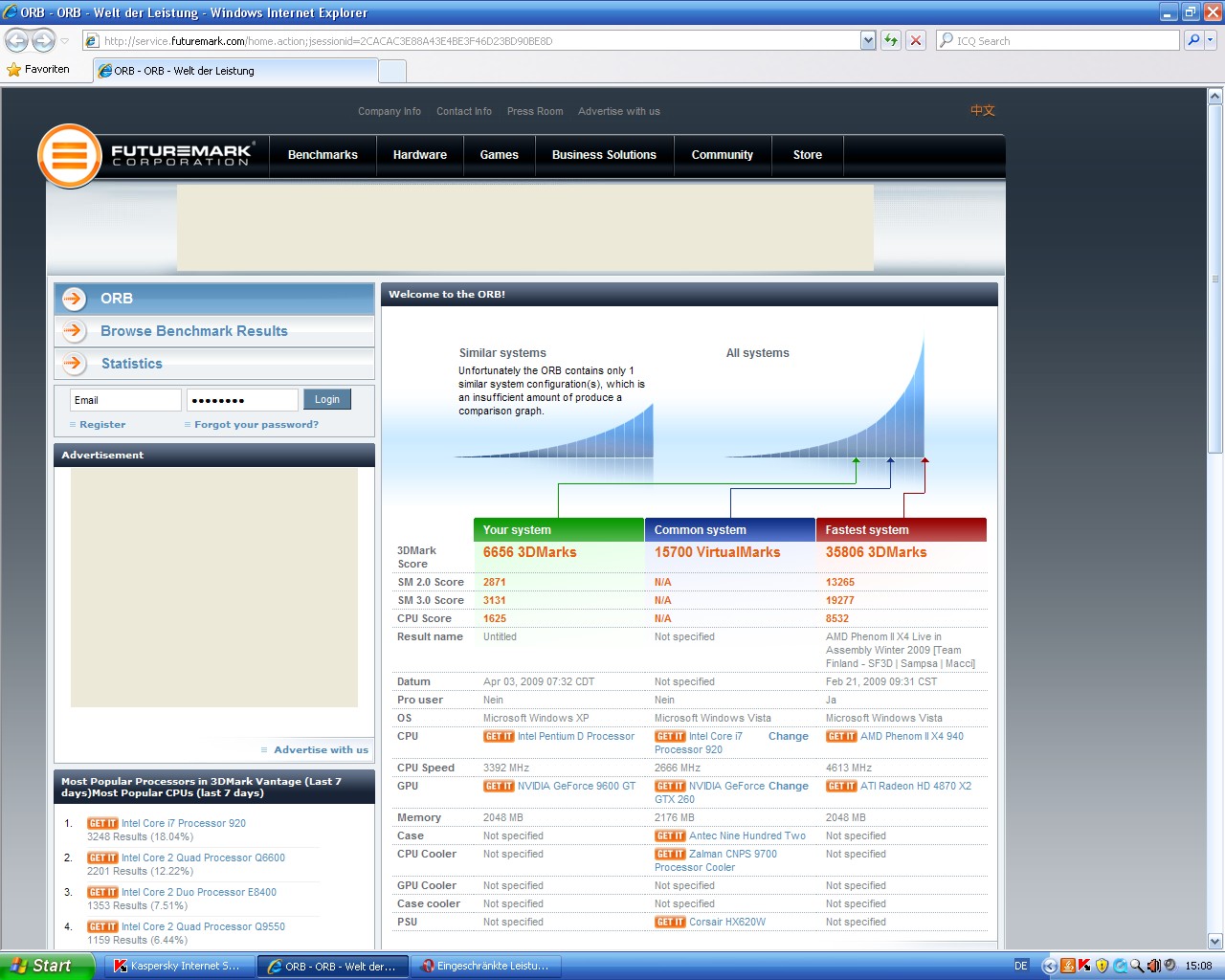Go forward with the browser Forward arrow
Image resolution: width=1225 pixels, height=980 pixels.
43,40
